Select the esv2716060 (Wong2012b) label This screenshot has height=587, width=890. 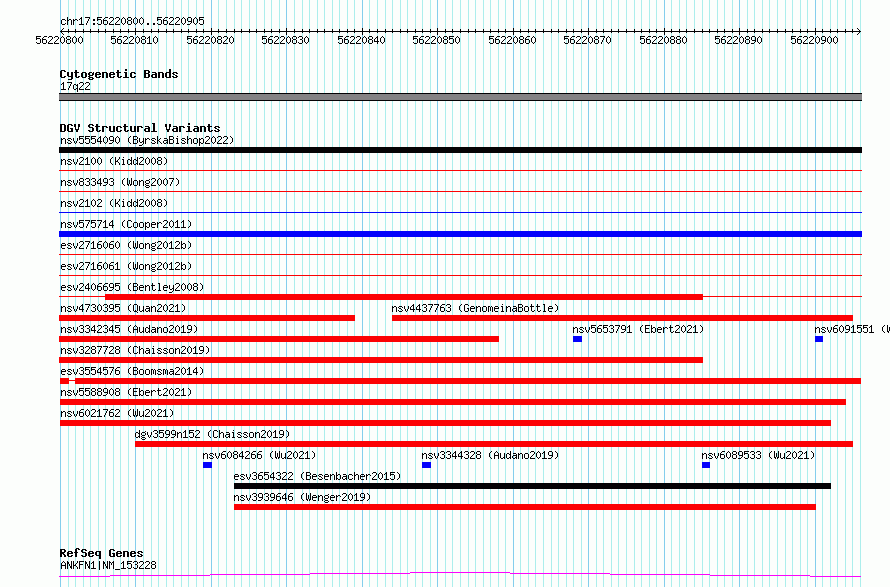[126, 245]
